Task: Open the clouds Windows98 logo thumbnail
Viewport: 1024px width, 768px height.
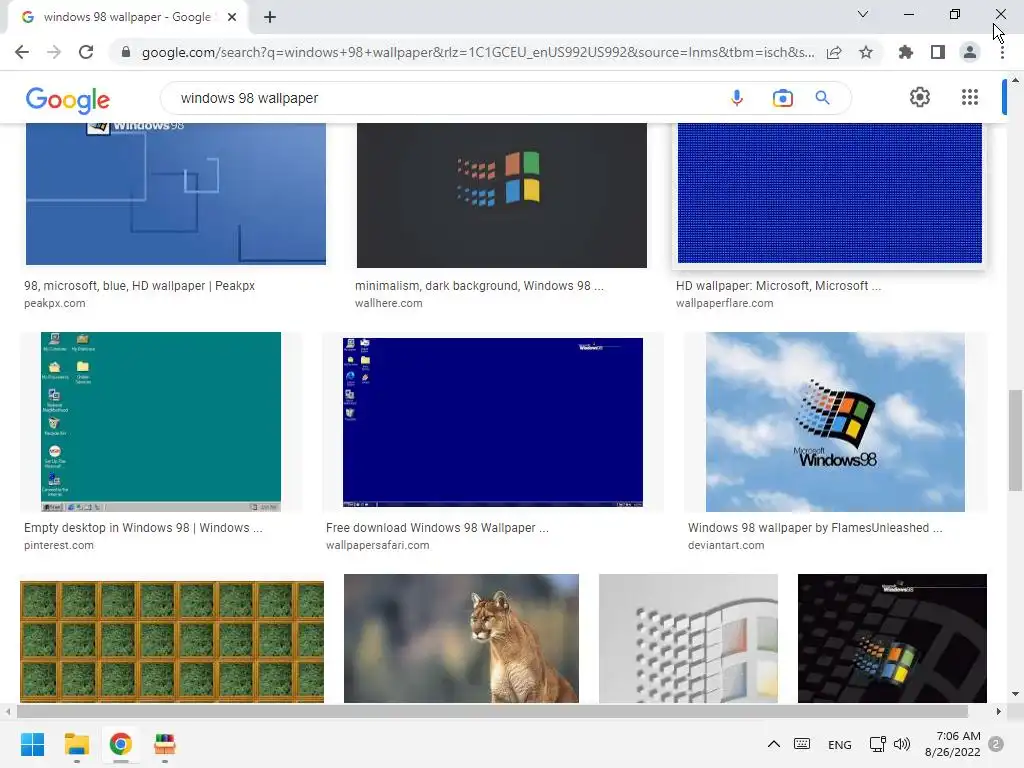Action: coord(835,422)
